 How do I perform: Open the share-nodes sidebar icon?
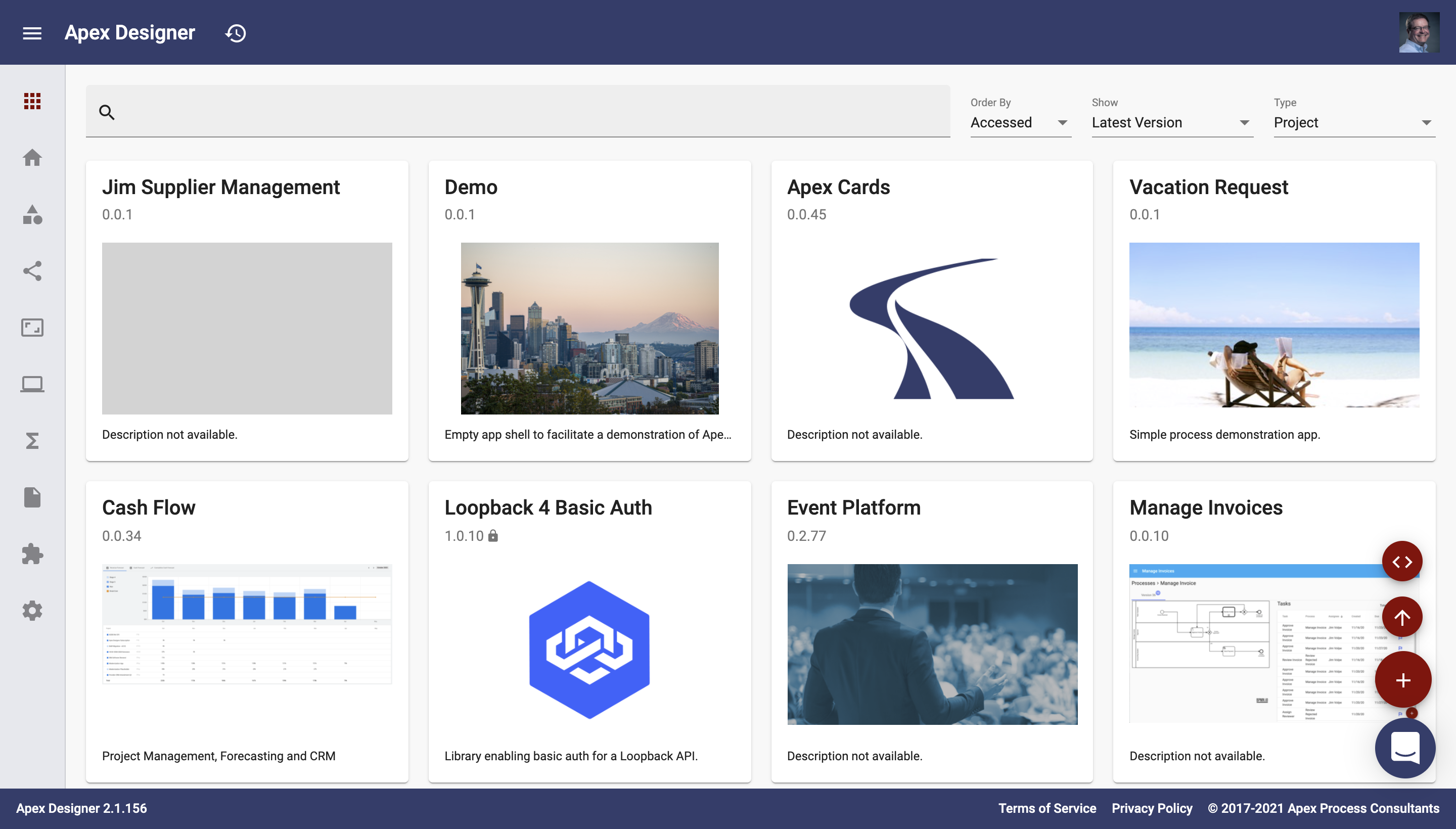[x=32, y=271]
